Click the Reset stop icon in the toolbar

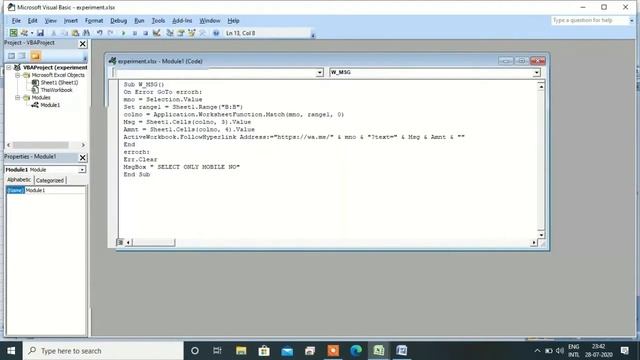click(146, 33)
